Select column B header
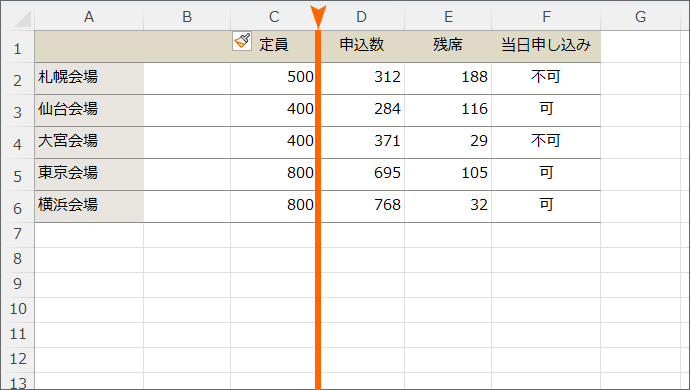Screen dimensions: 690x390 pos(187,17)
